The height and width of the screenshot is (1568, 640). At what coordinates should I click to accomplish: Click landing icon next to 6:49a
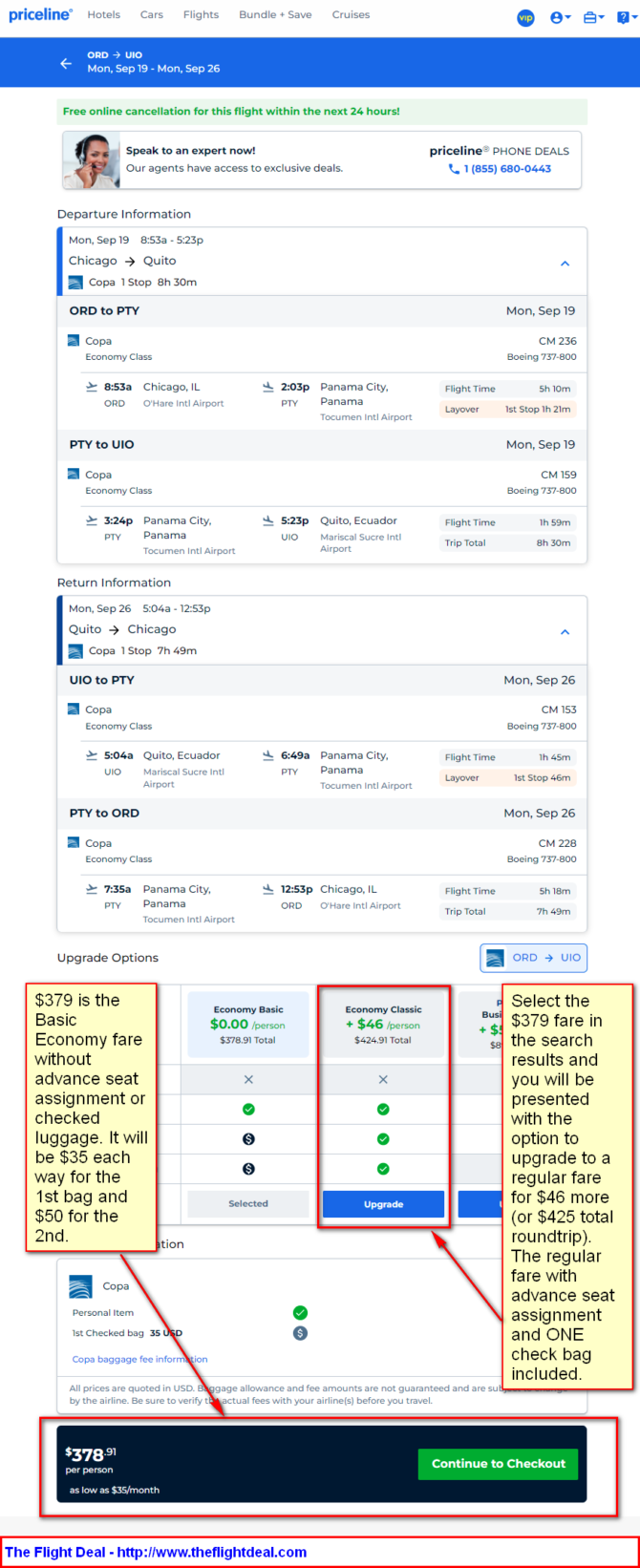coord(268,755)
